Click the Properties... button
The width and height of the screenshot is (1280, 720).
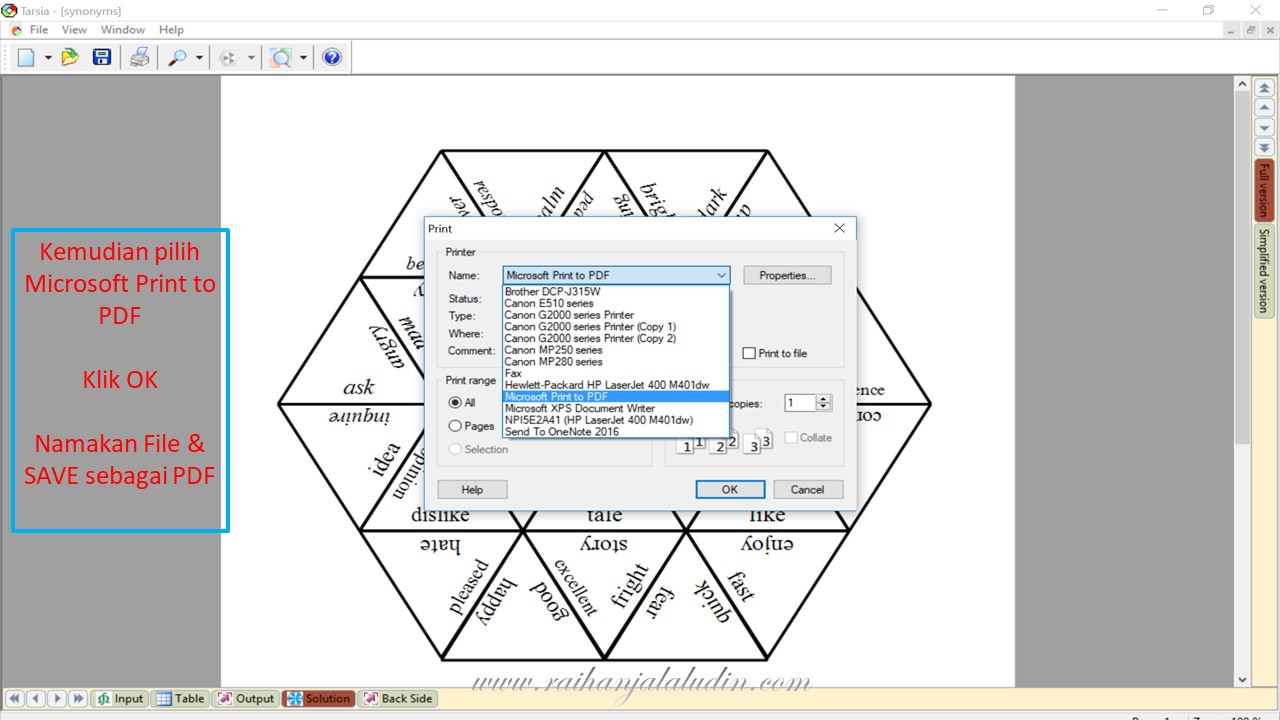tap(787, 275)
